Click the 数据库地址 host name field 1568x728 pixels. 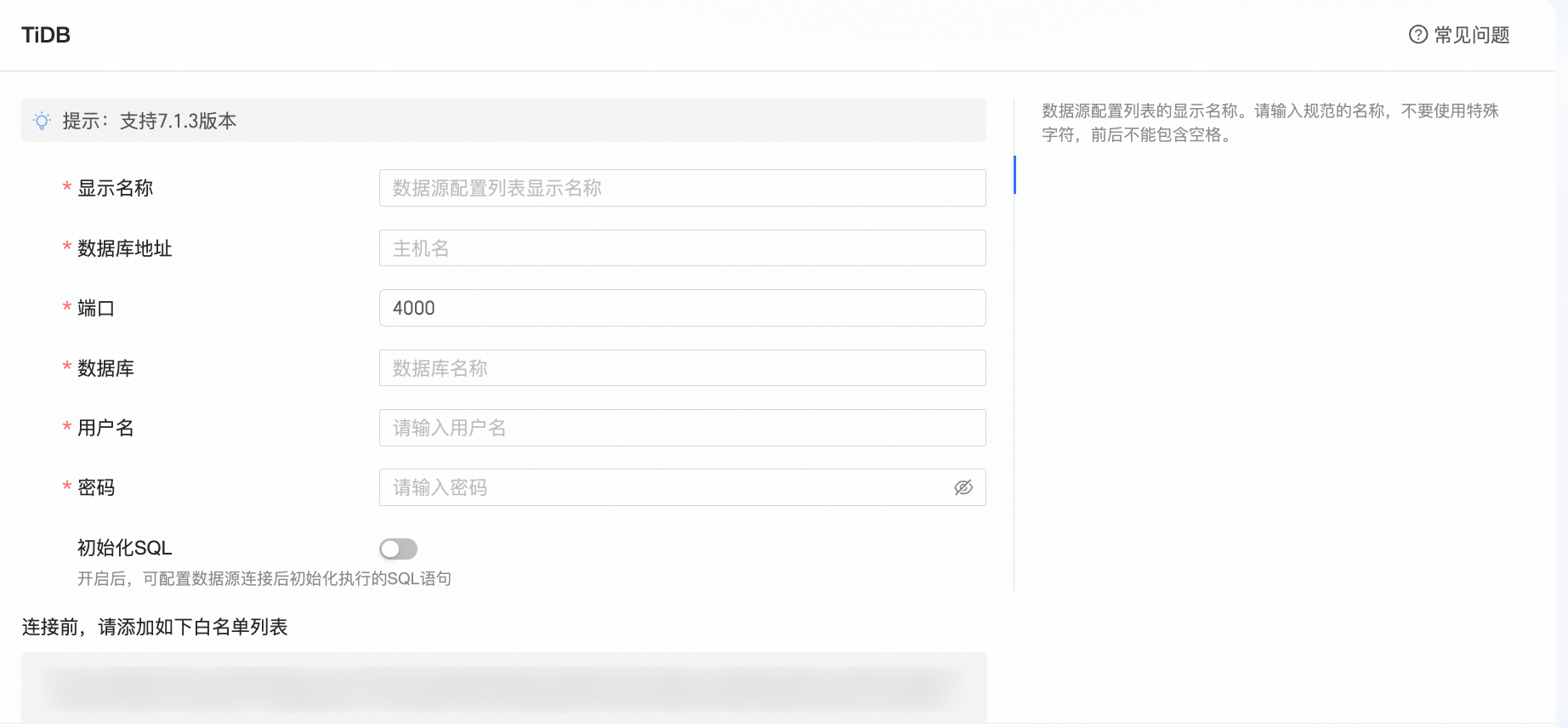682,248
